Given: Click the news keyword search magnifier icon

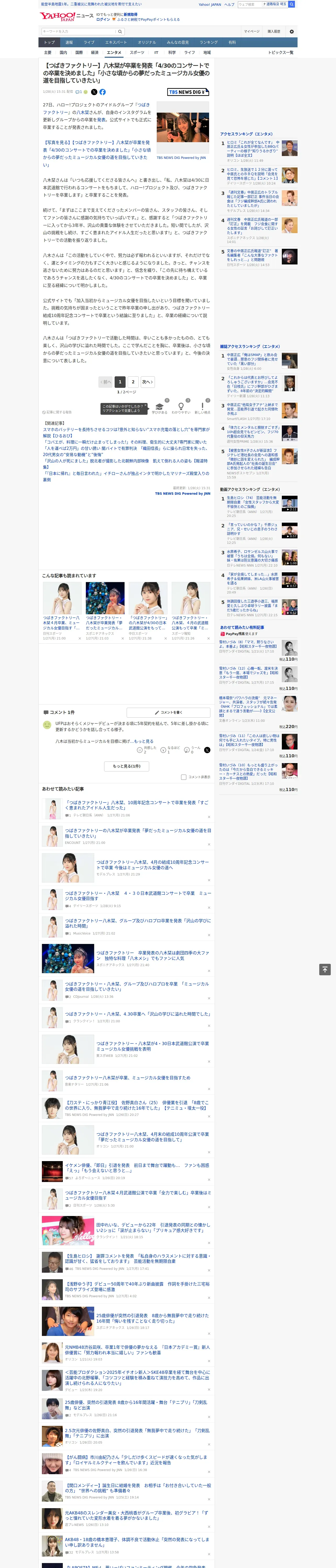Looking at the screenshot, I should tap(120, 31).
